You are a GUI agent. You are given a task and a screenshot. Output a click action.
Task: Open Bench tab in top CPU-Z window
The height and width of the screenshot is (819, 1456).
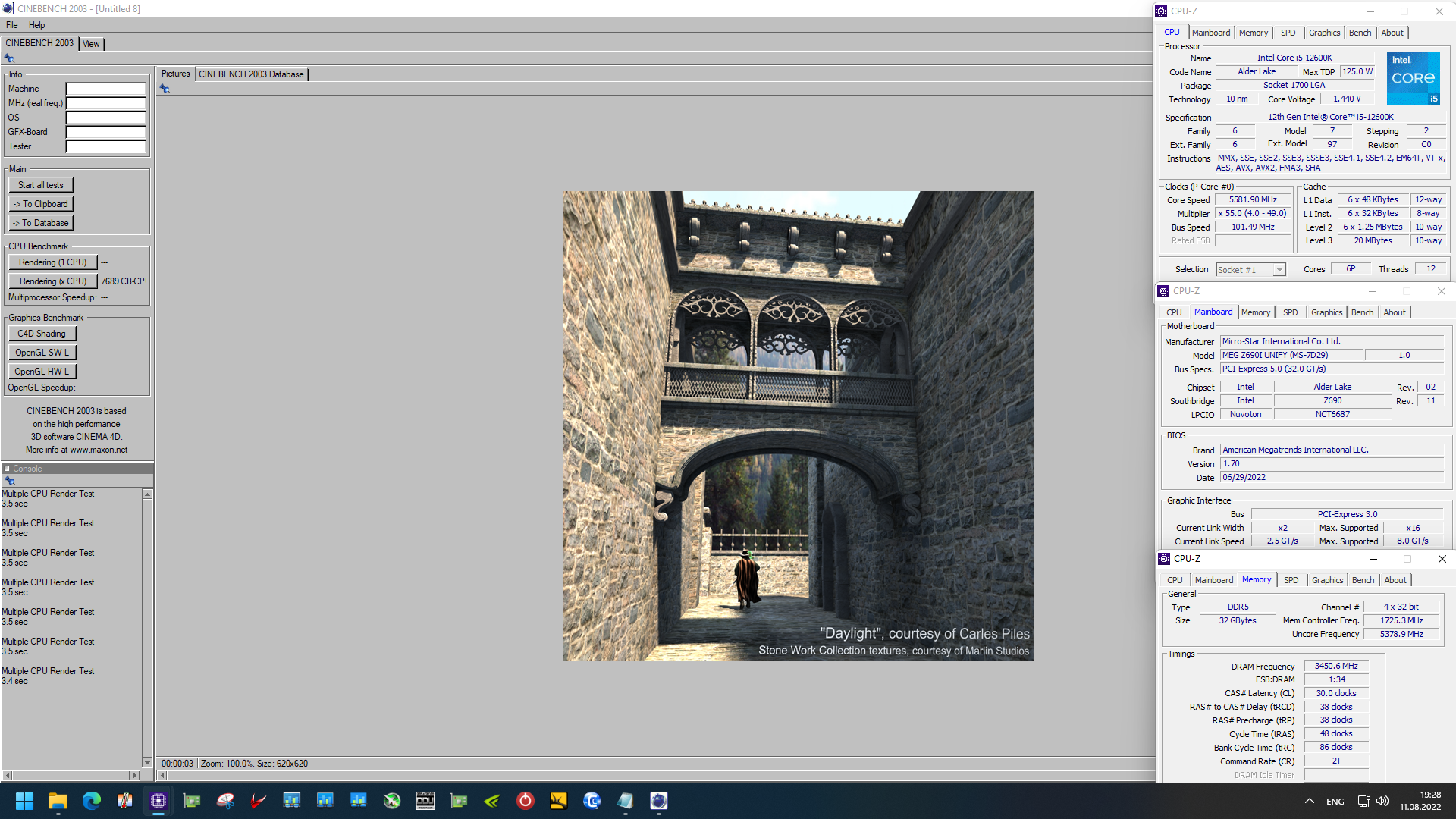coord(1360,33)
